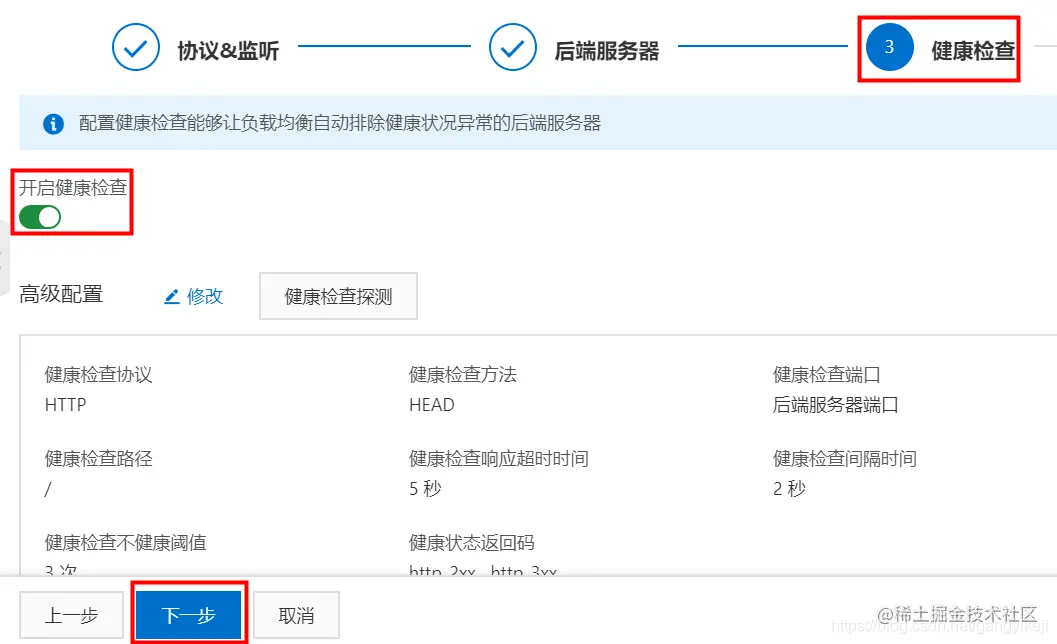Image resolution: width=1057 pixels, height=644 pixels.
Task: Click the 健康检查响应超时时间 label
Action: click(499, 459)
